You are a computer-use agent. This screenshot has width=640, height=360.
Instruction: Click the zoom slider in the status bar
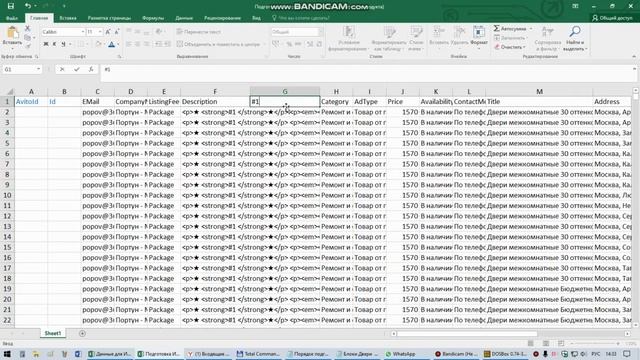point(596,344)
